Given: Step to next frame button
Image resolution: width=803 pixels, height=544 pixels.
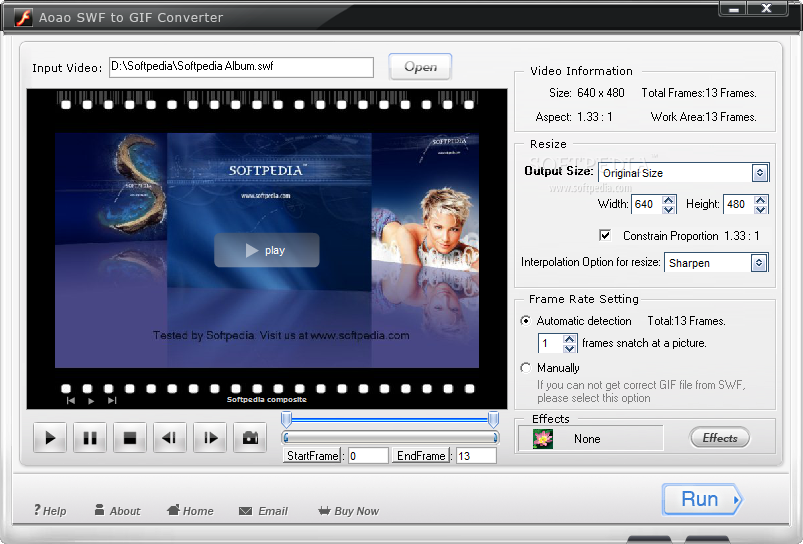Looking at the screenshot, I should click(209, 437).
